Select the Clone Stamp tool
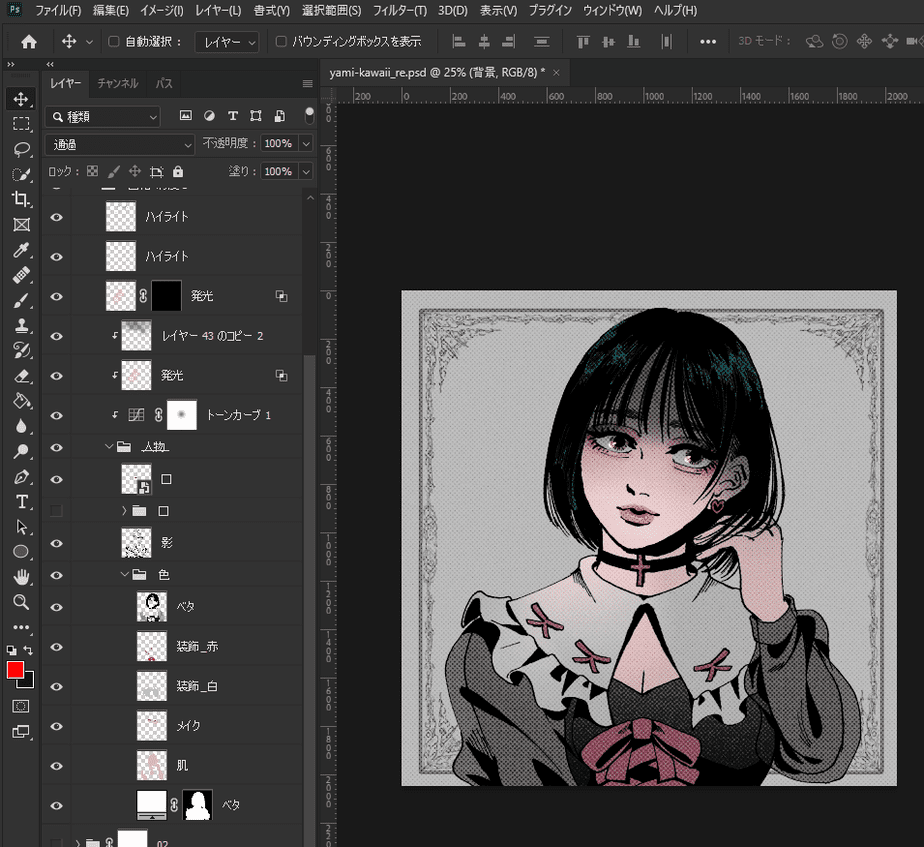 21,325
